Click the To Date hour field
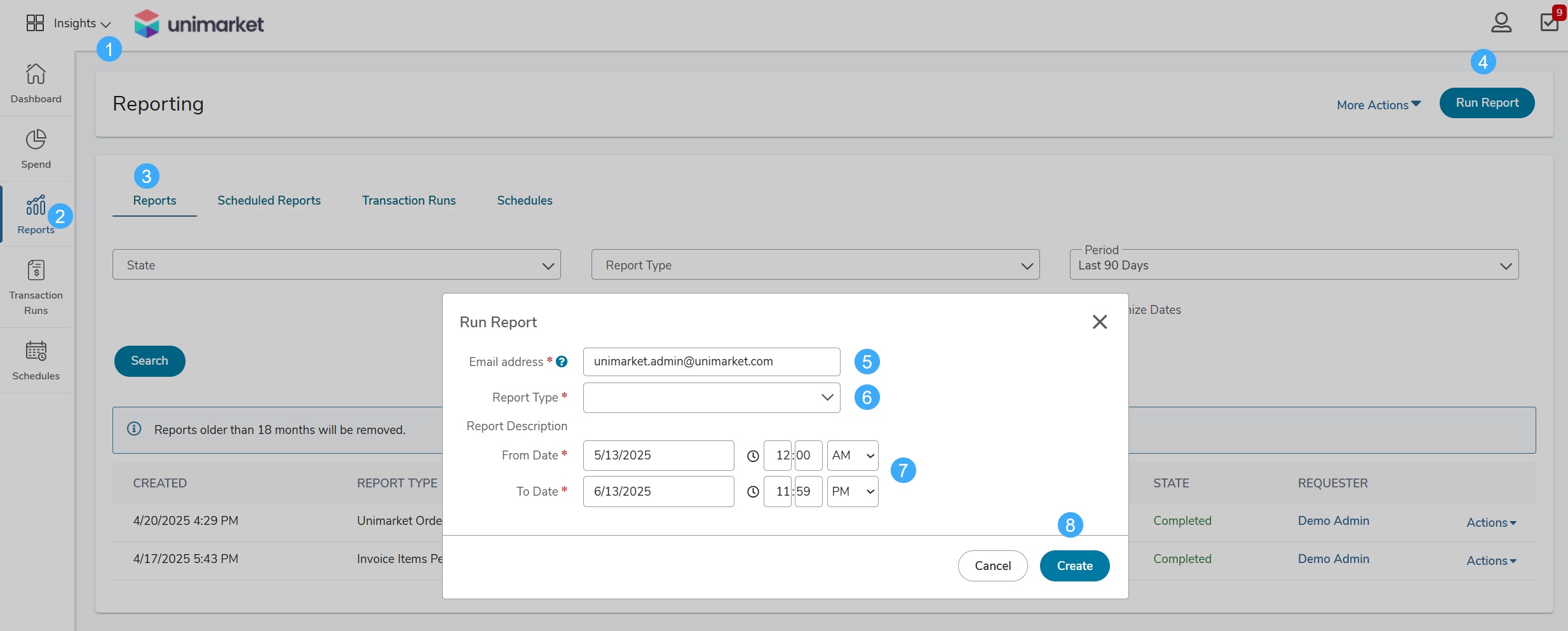Viewport: 1568px width, 631px height. [778, 491]
